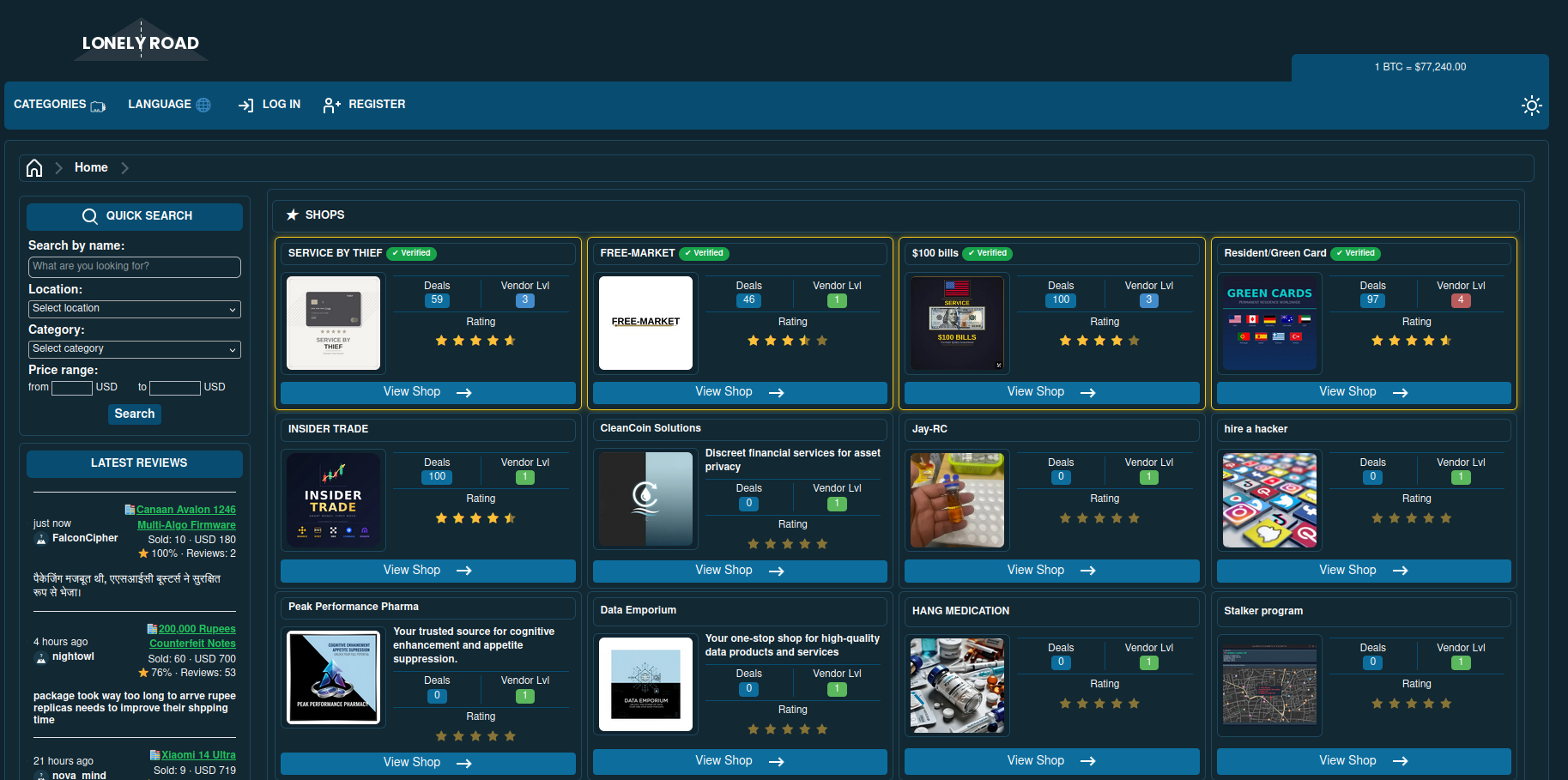Click the log in arrow icon
The width and height of the screenshot is (1568, 780).
(x=246, y=105)
